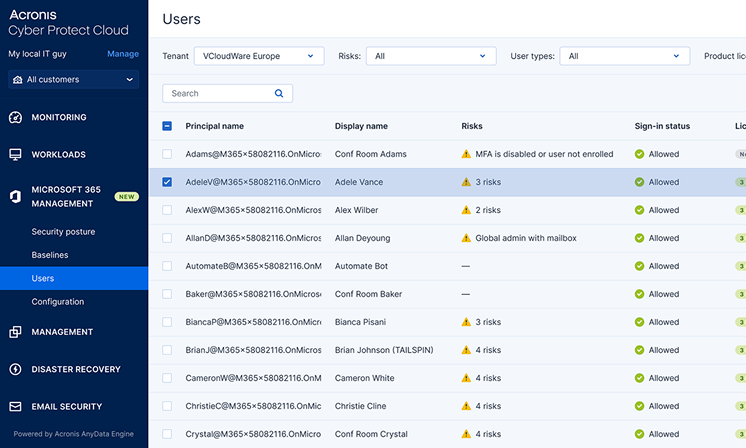Open Disaster Recovery section
Image resolution: width=746 pixels, height=448 pixels.
click(x=76, y=369)
